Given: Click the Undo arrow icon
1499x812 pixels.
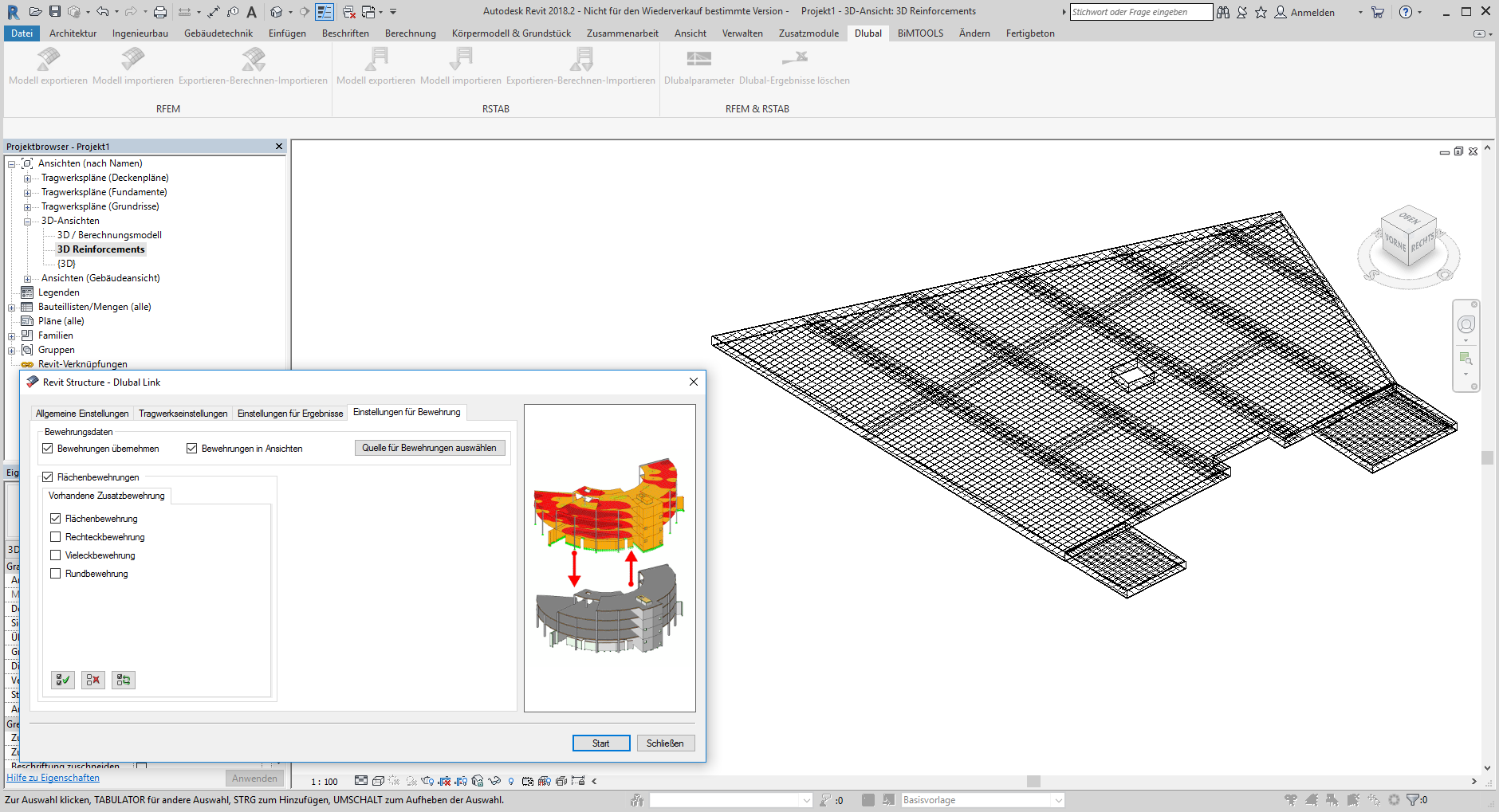Looking at the screenshot, I should [x=102, y=11].
